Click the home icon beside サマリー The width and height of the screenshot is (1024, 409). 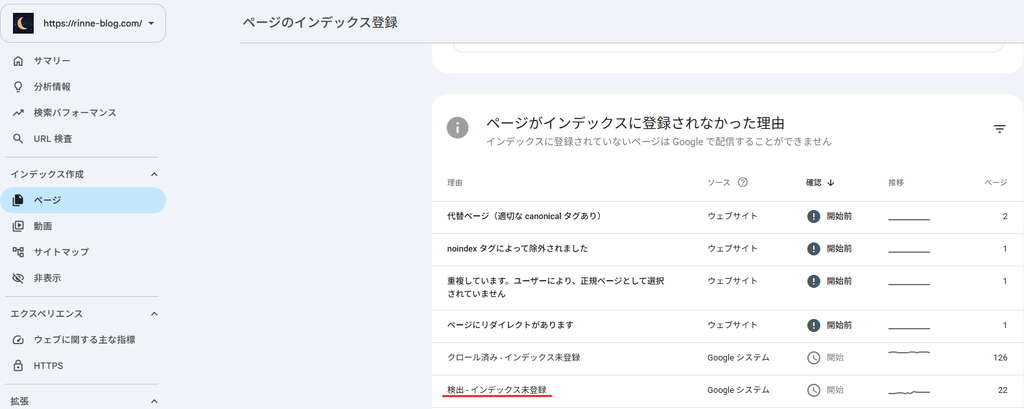18,61
